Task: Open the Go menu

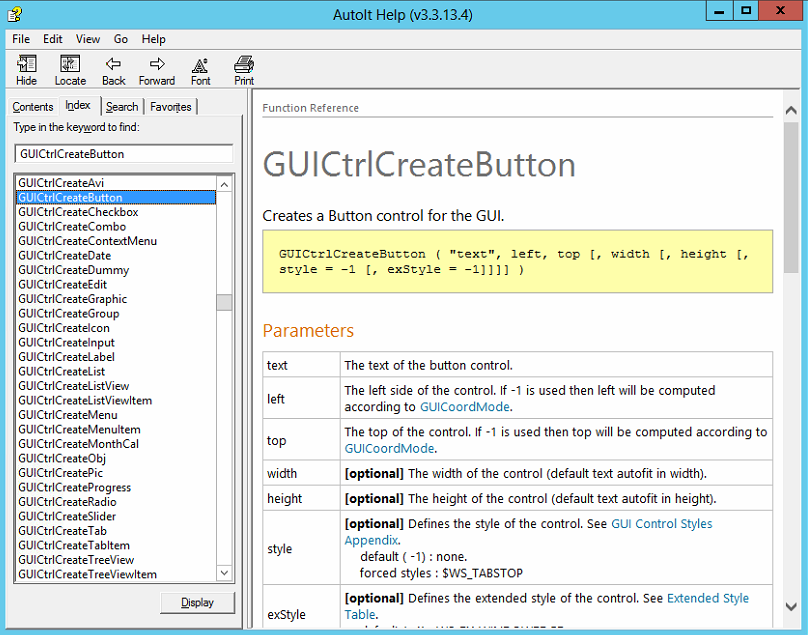Action: [x=121, y=39]
